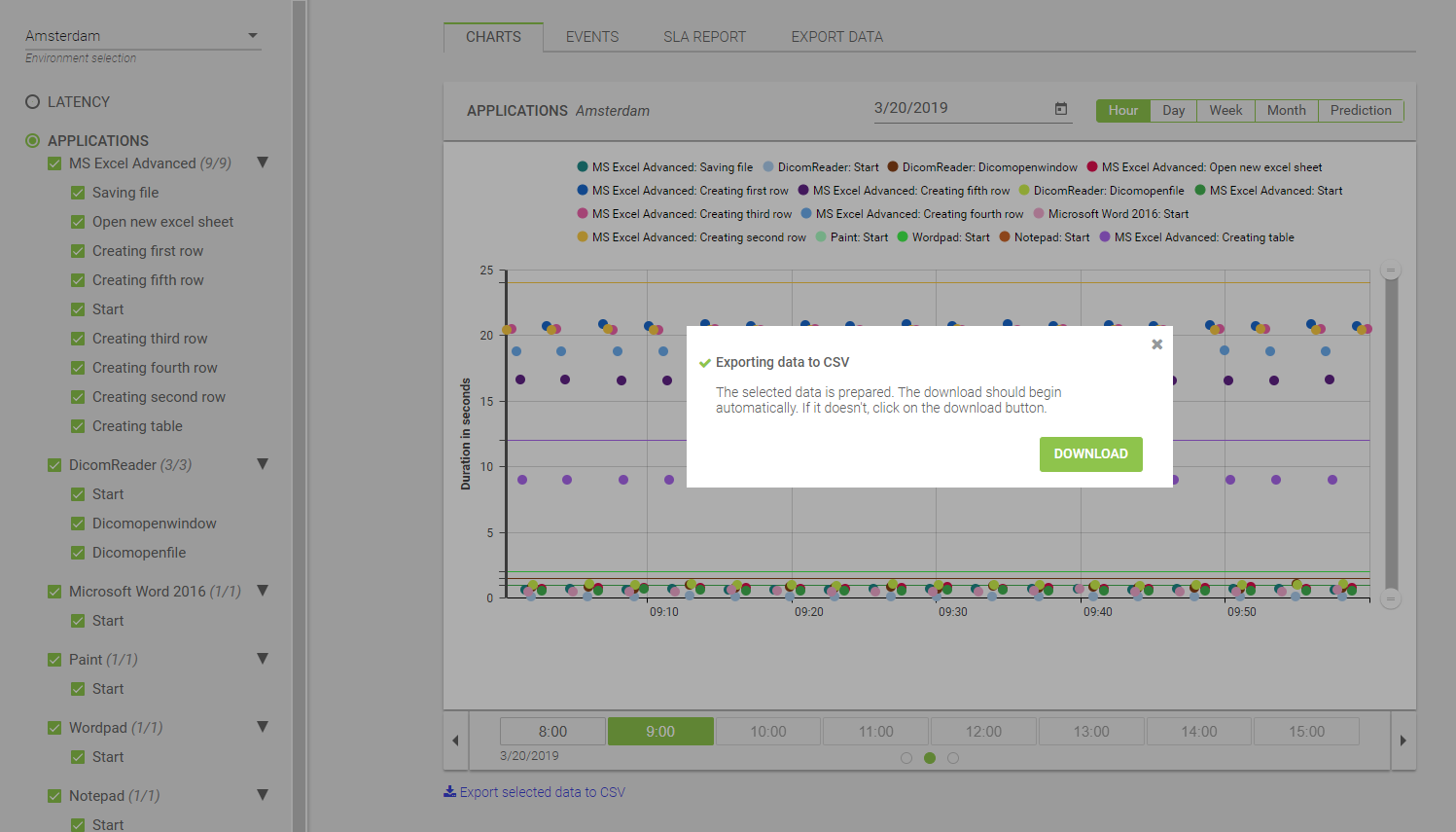
Task: Click the first timeline page dot
Action: pos(906,758)
